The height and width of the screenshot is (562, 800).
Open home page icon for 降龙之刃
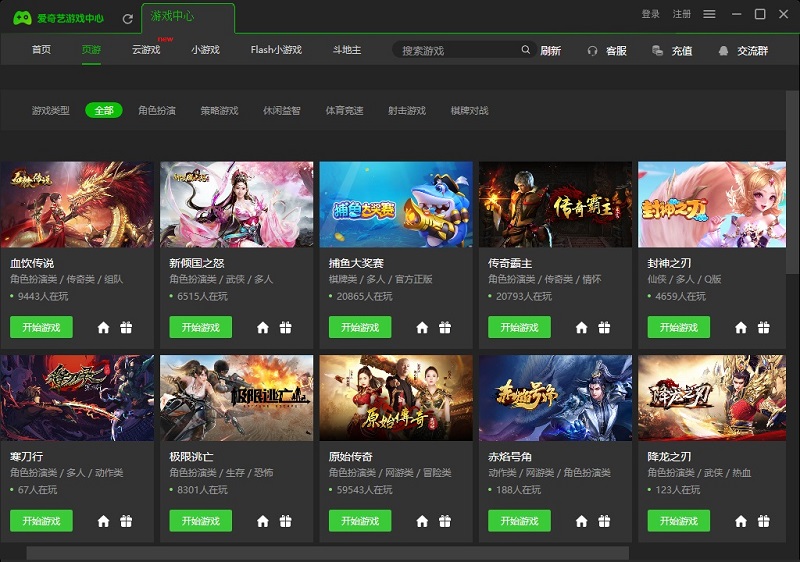(741, 521)
